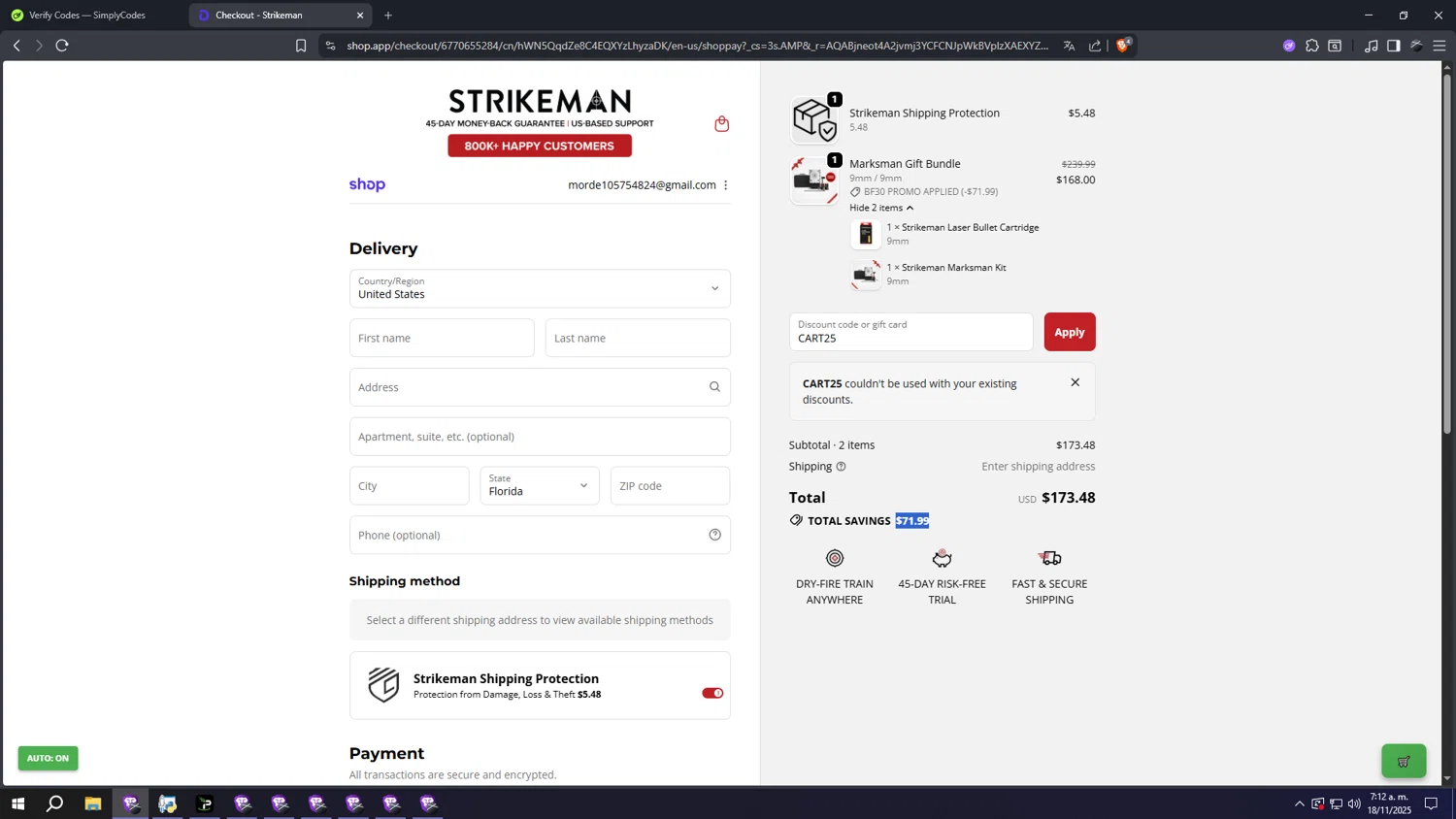Show phone number help tooltip icon
Viewport: 1456px width, 819px height.
click(714, 535)
